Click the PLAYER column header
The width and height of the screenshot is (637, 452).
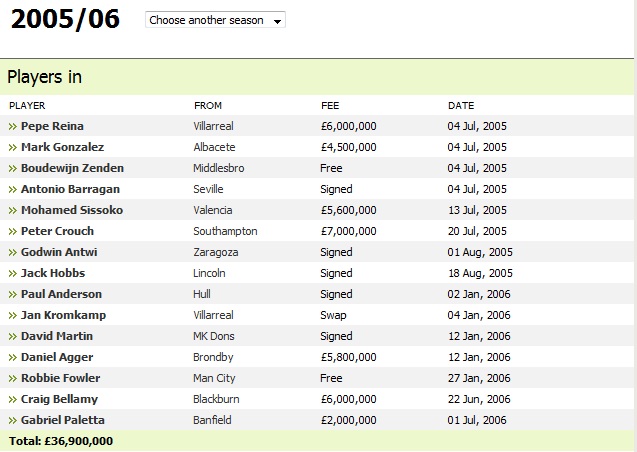(x=27, y=106)
